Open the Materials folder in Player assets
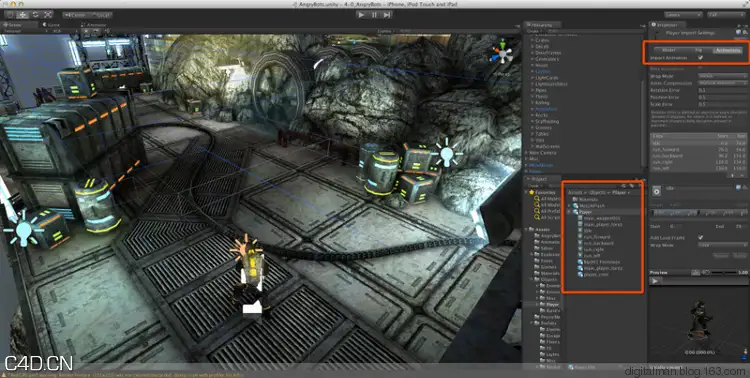The width and height of the screenshot is (750, 378). 585,199
